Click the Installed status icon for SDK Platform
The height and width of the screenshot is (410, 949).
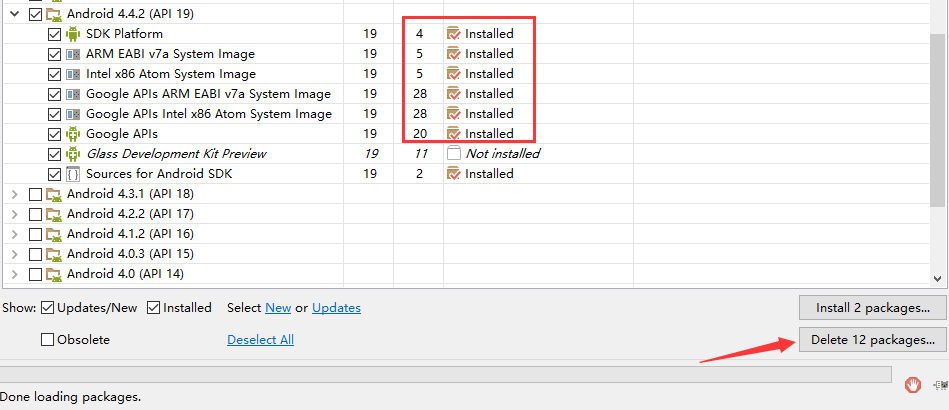point(453,34)
